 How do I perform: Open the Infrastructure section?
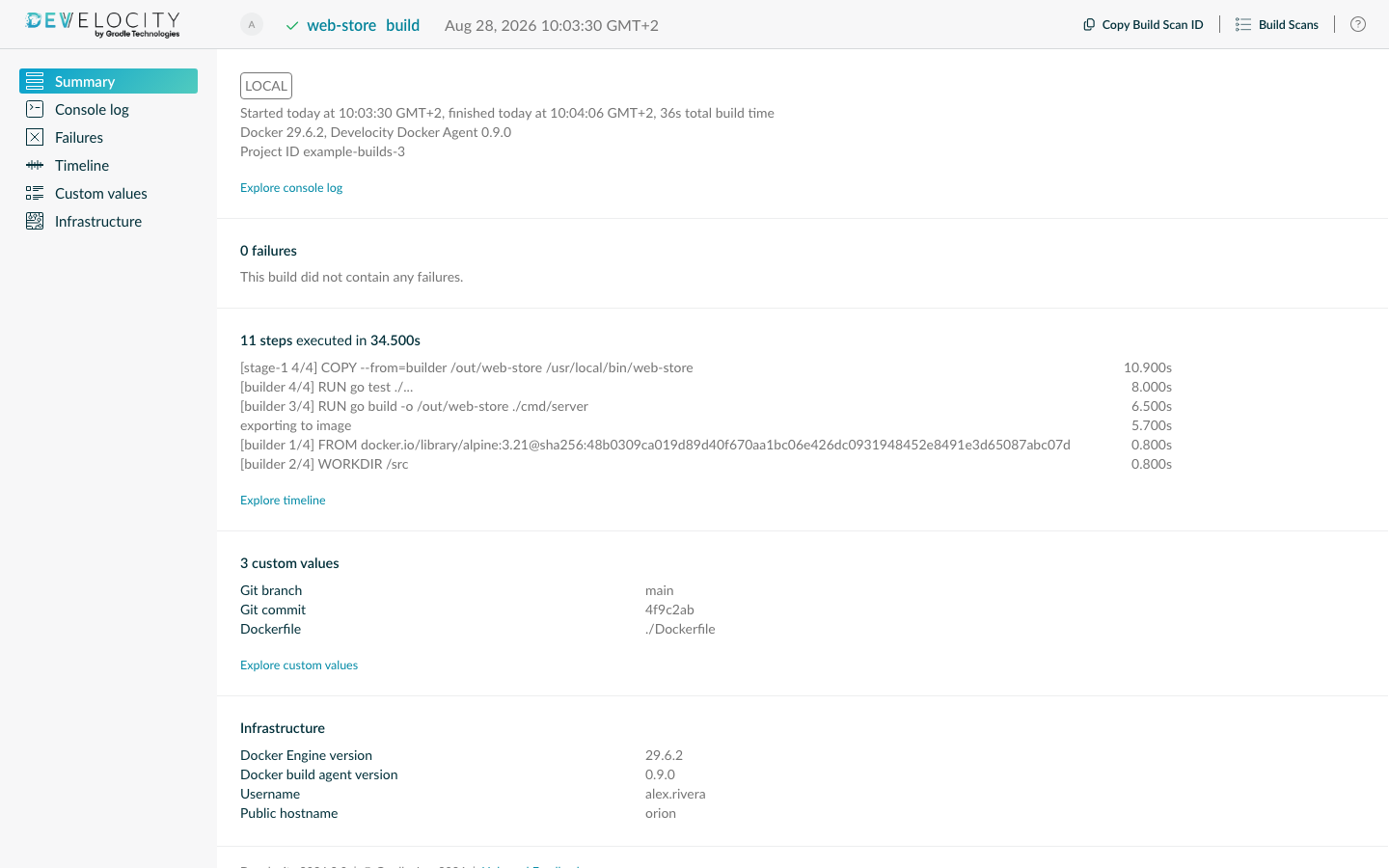pos(108,221)
